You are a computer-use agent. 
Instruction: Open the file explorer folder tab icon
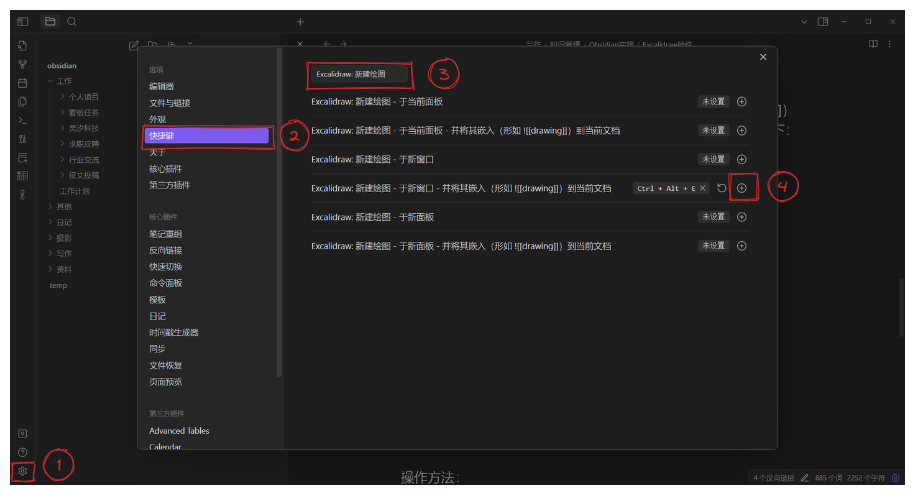click(50, 22)
